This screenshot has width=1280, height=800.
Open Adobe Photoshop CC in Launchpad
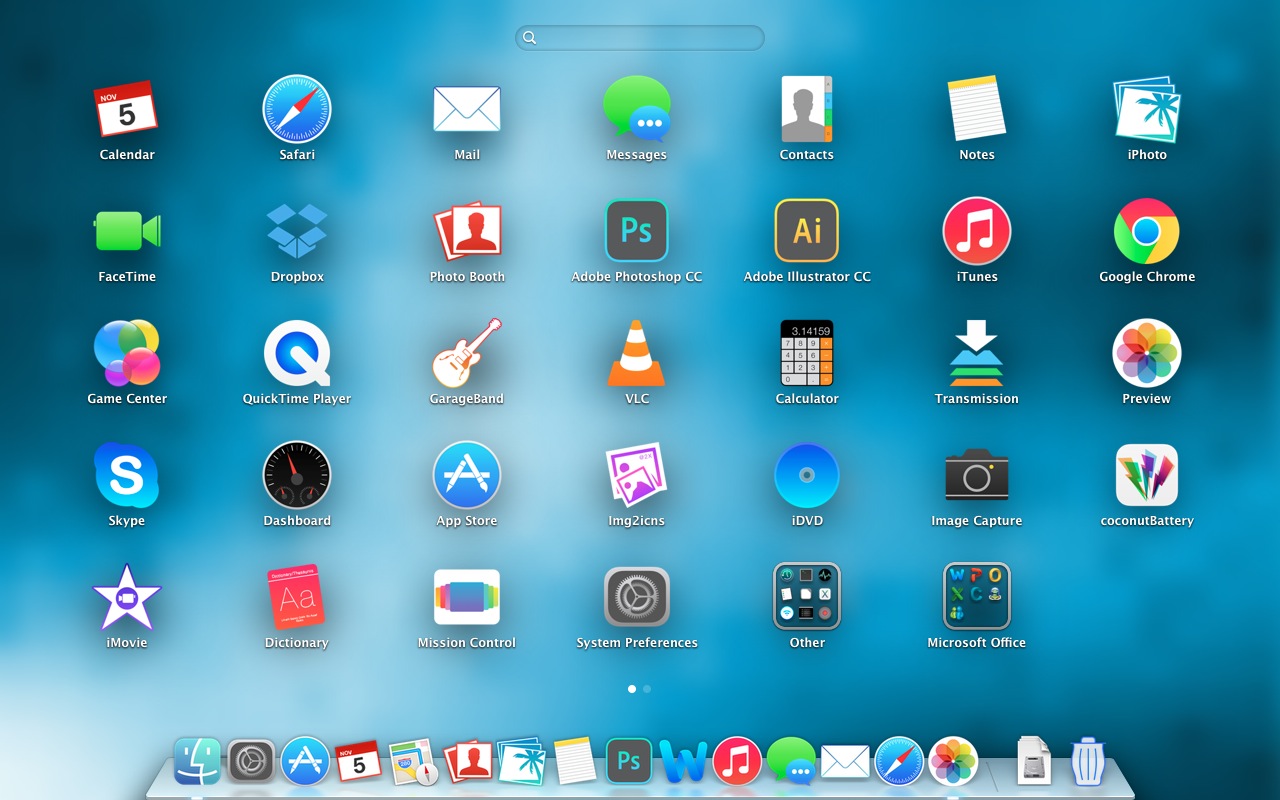click(637, 232)
